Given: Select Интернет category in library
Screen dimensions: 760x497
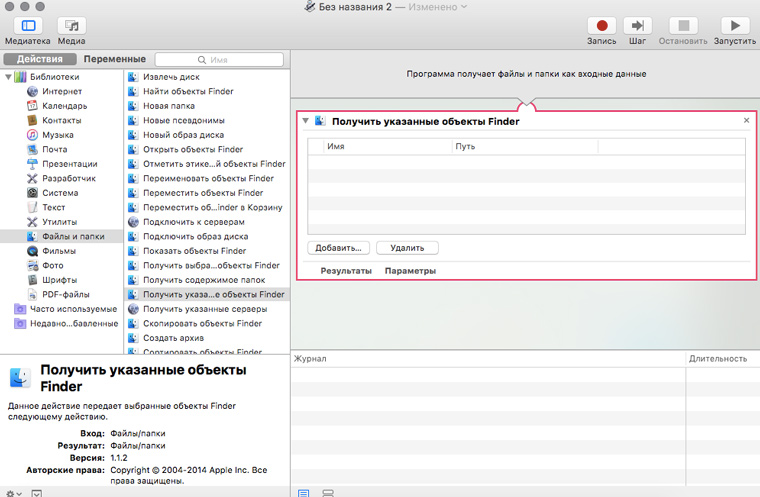Looking at the screenshot, I should [x=60, y=91].
